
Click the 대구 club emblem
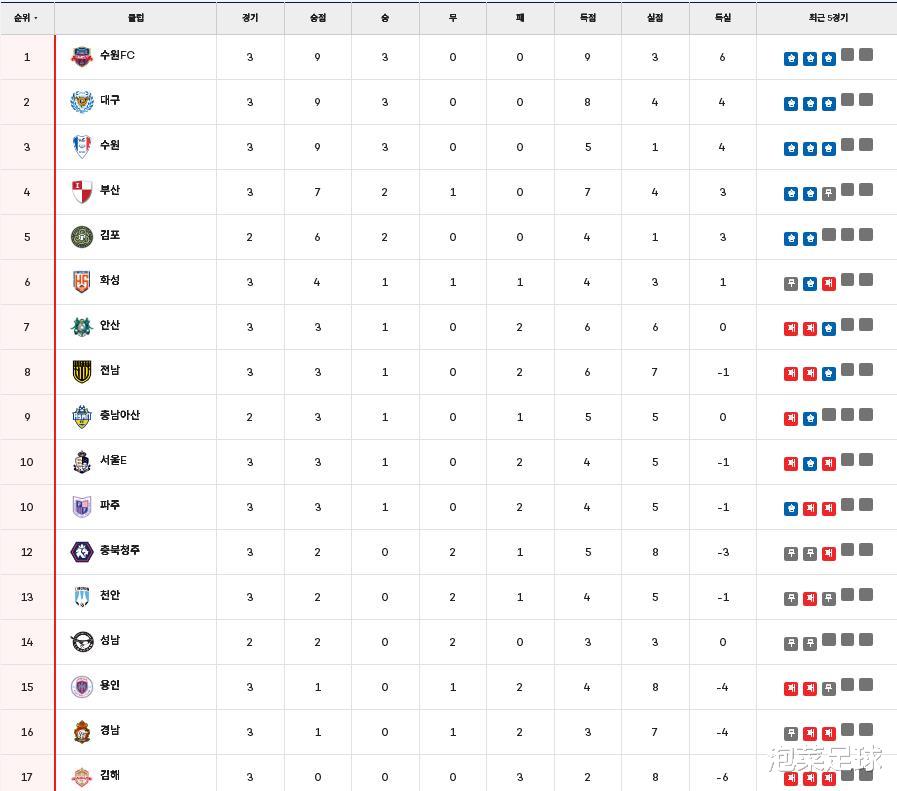tap(81, 102)
